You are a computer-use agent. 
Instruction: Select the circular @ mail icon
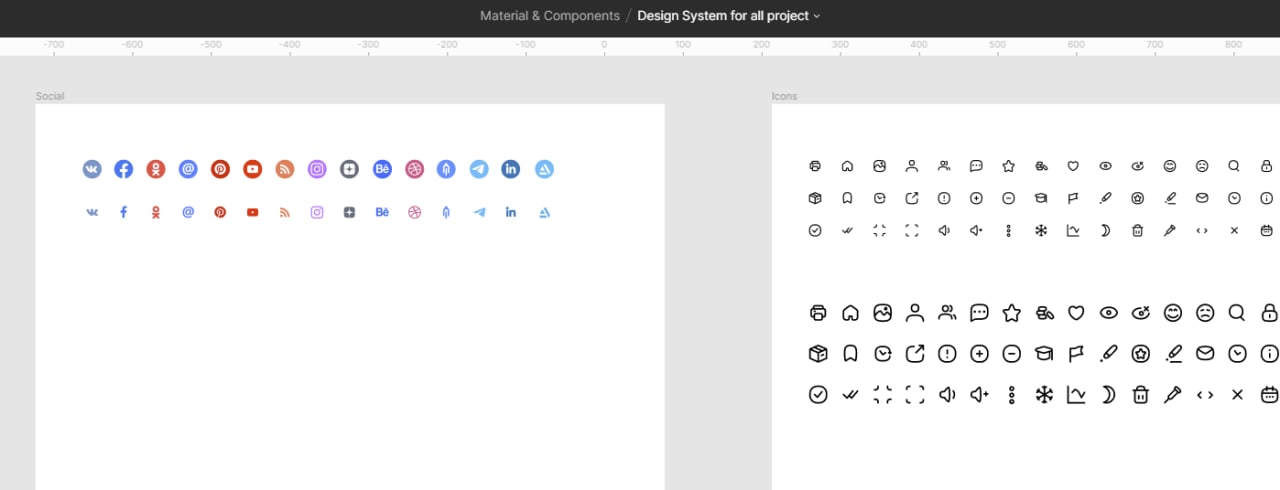click(x=188, y=169)
